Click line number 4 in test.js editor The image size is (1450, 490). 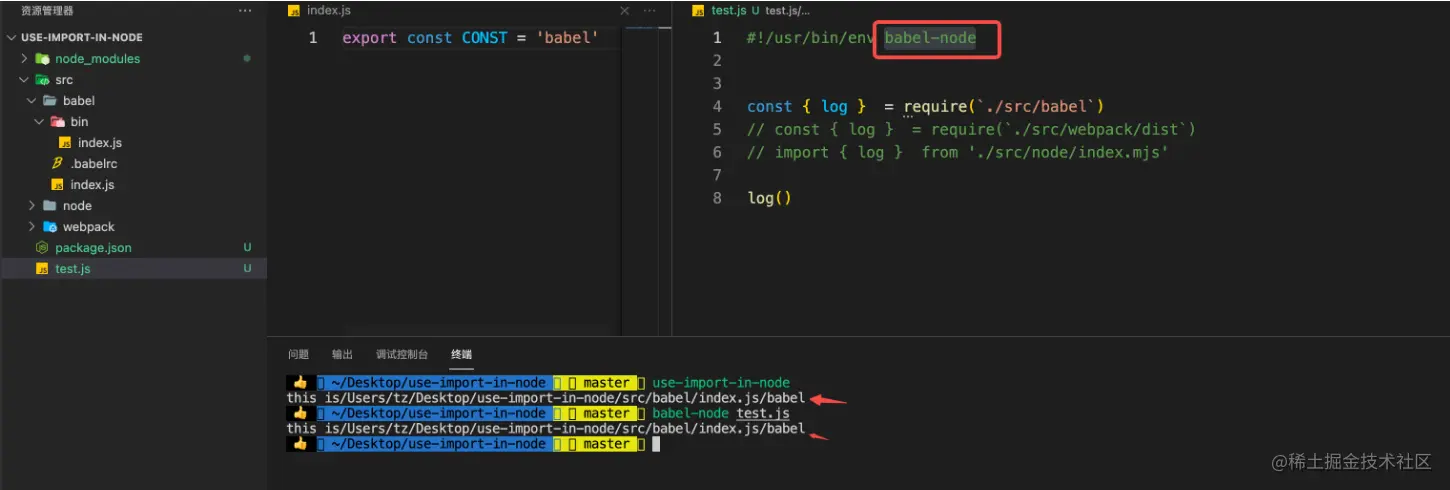pyautogui.click(x=717, y=106)
